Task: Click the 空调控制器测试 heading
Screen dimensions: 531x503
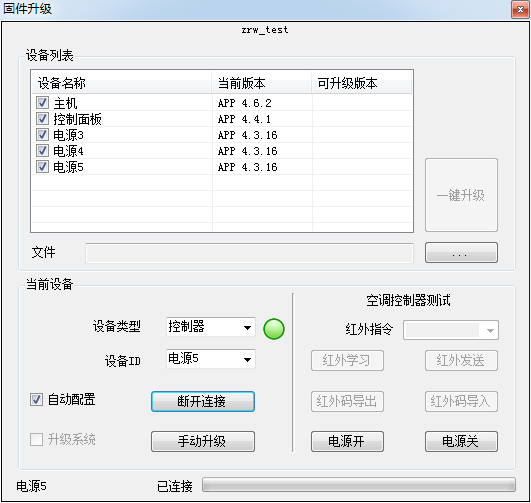Action: pos(408,300)
